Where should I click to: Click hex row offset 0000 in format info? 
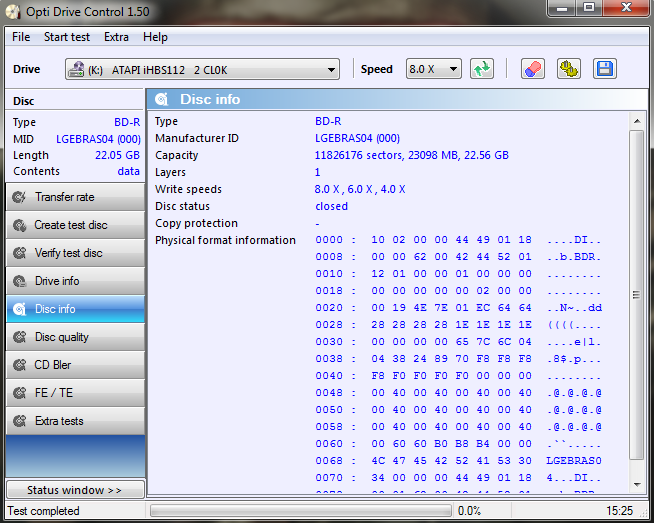point(458,240)
